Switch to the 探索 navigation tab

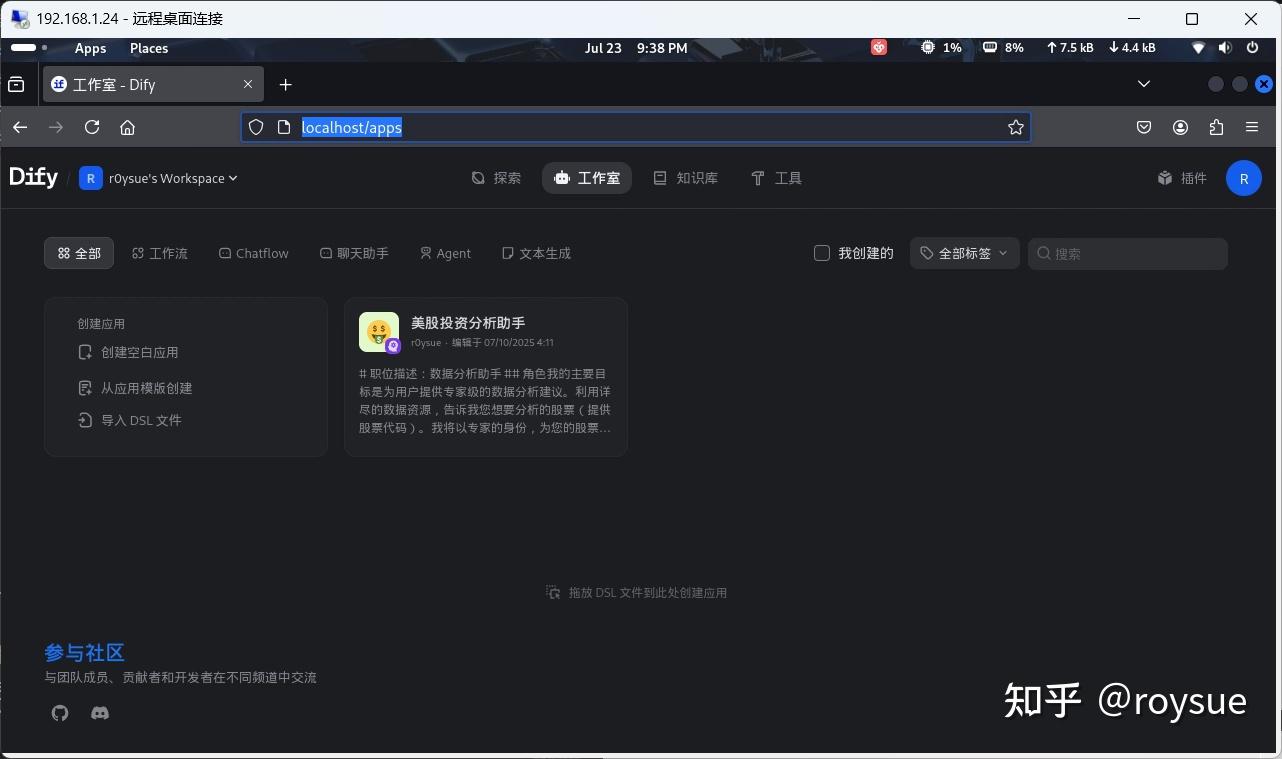click(x=496, y=178)
